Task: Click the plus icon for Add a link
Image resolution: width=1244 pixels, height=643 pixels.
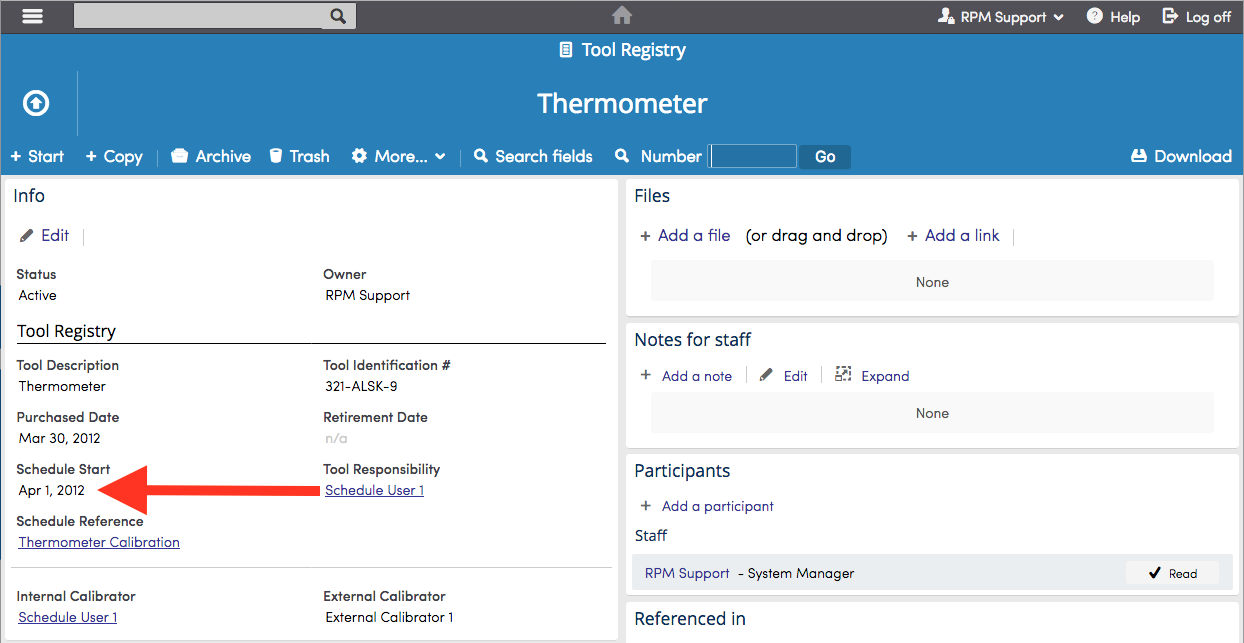Action: [x=913, y=236]
